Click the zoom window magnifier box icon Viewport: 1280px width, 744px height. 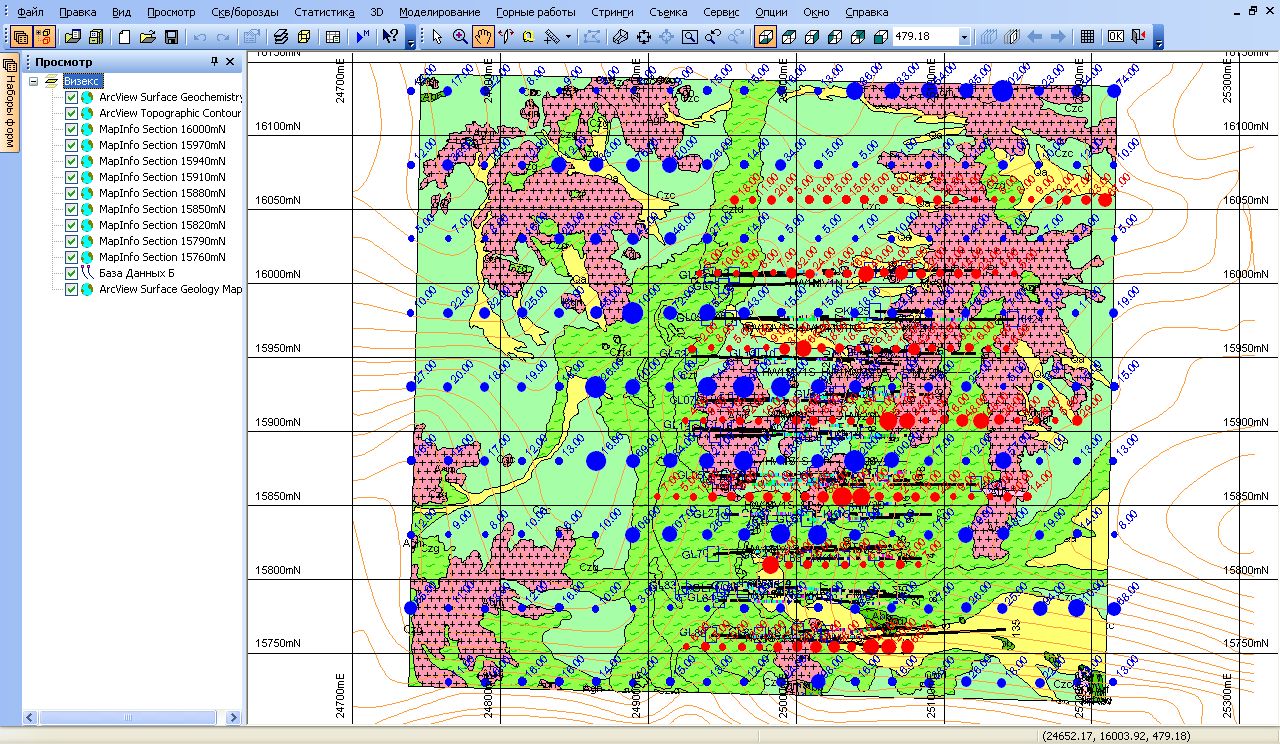tap(689, 37)
